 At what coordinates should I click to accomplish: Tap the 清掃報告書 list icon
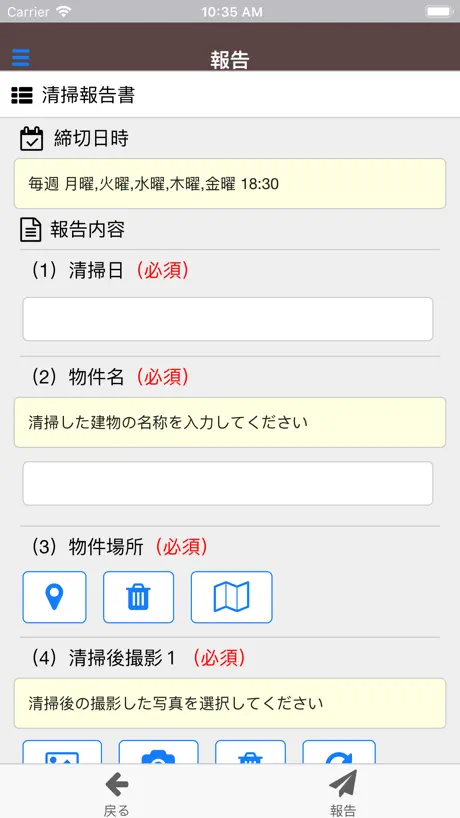tap(22, 95)
